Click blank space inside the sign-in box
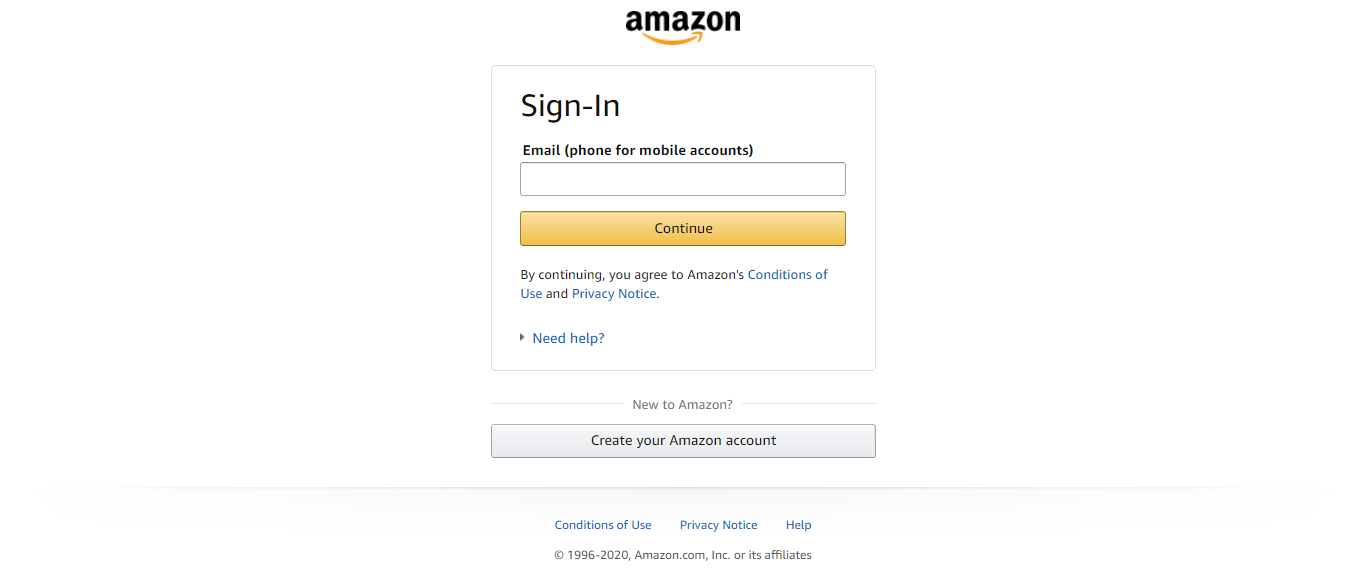 pyautogui.click(x=760, y=110)
